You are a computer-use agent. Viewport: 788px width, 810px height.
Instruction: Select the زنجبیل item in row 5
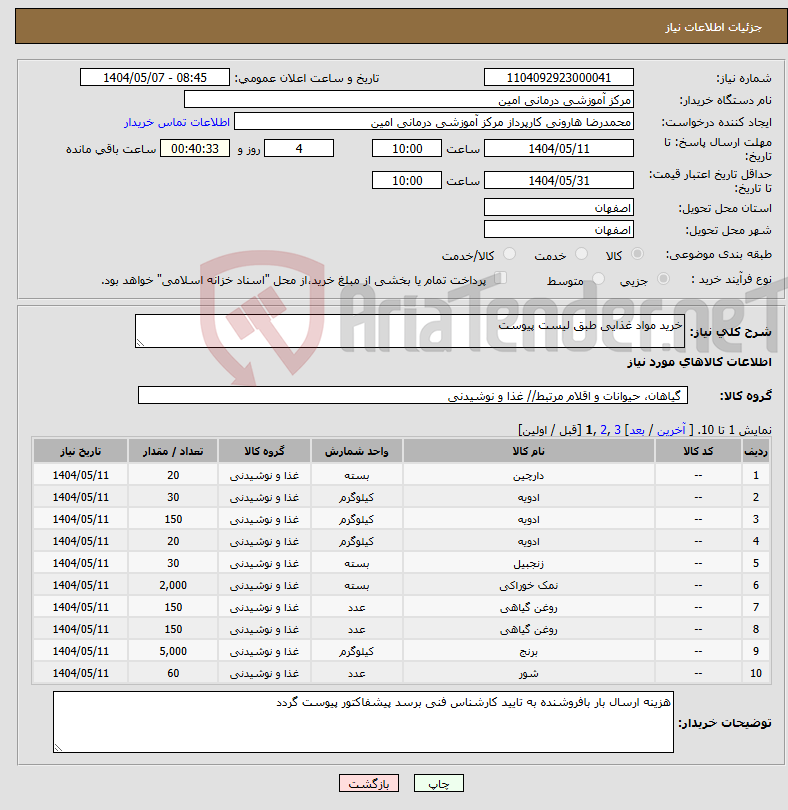529,564
